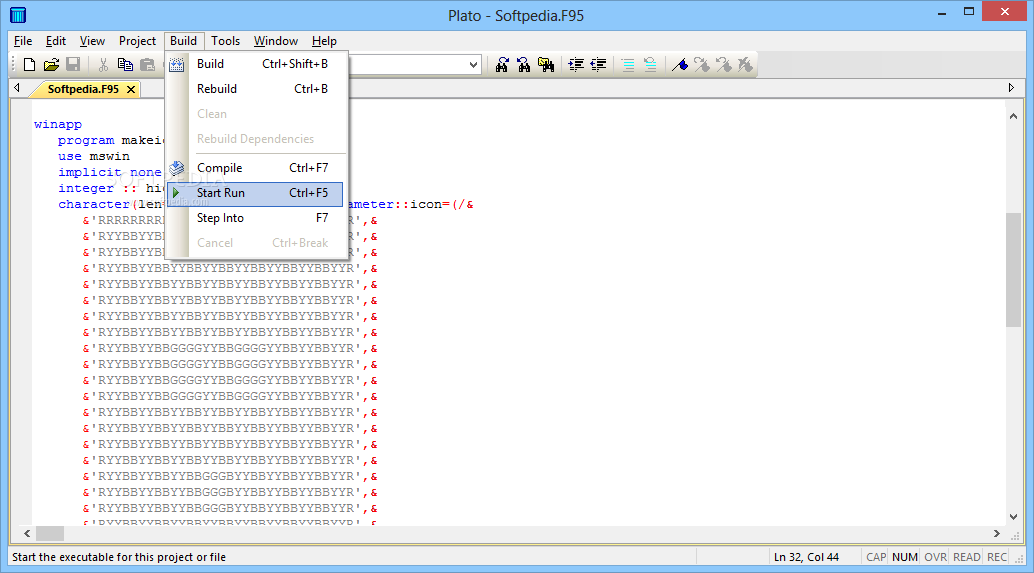Click the comment lines toolbar icon
The image size is (1034, 573).
[x=628, y=65]
